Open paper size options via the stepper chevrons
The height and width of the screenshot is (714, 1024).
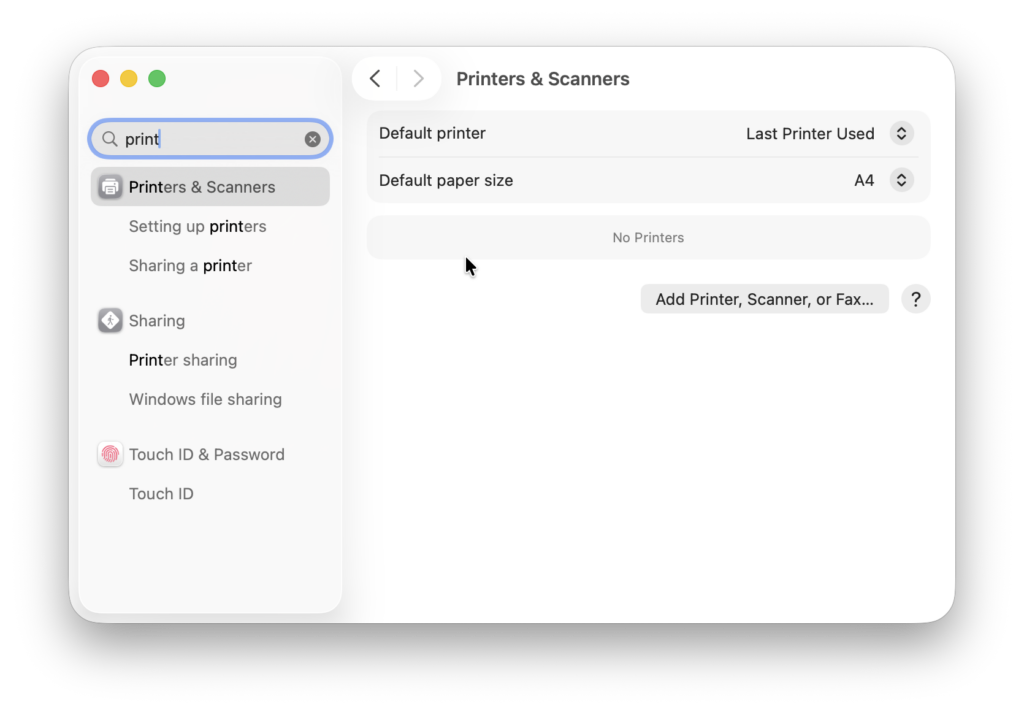pos(900,180)
